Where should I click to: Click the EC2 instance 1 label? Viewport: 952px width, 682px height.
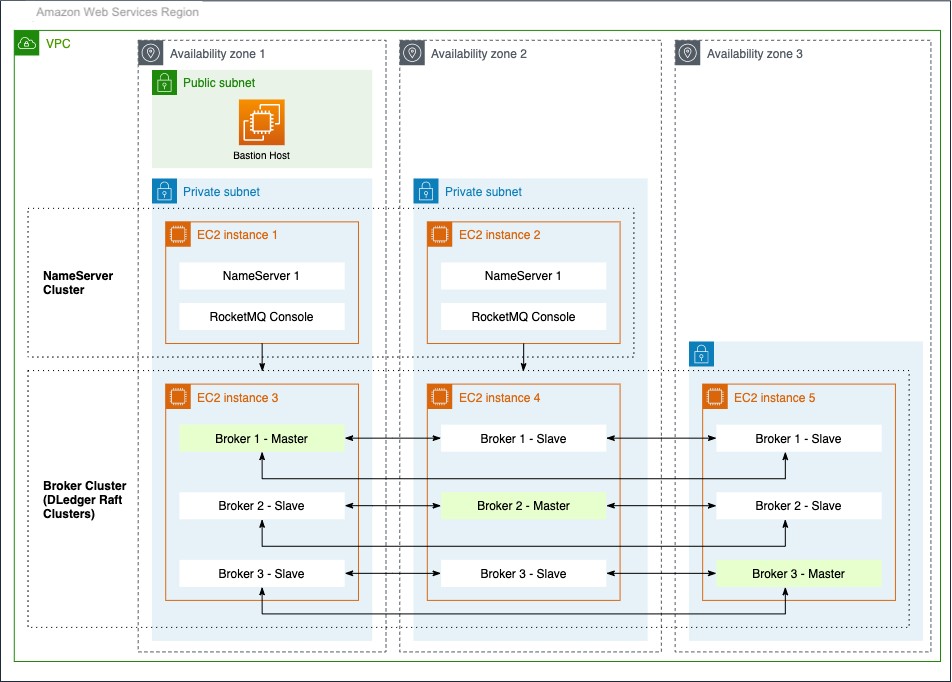(237, 234)
